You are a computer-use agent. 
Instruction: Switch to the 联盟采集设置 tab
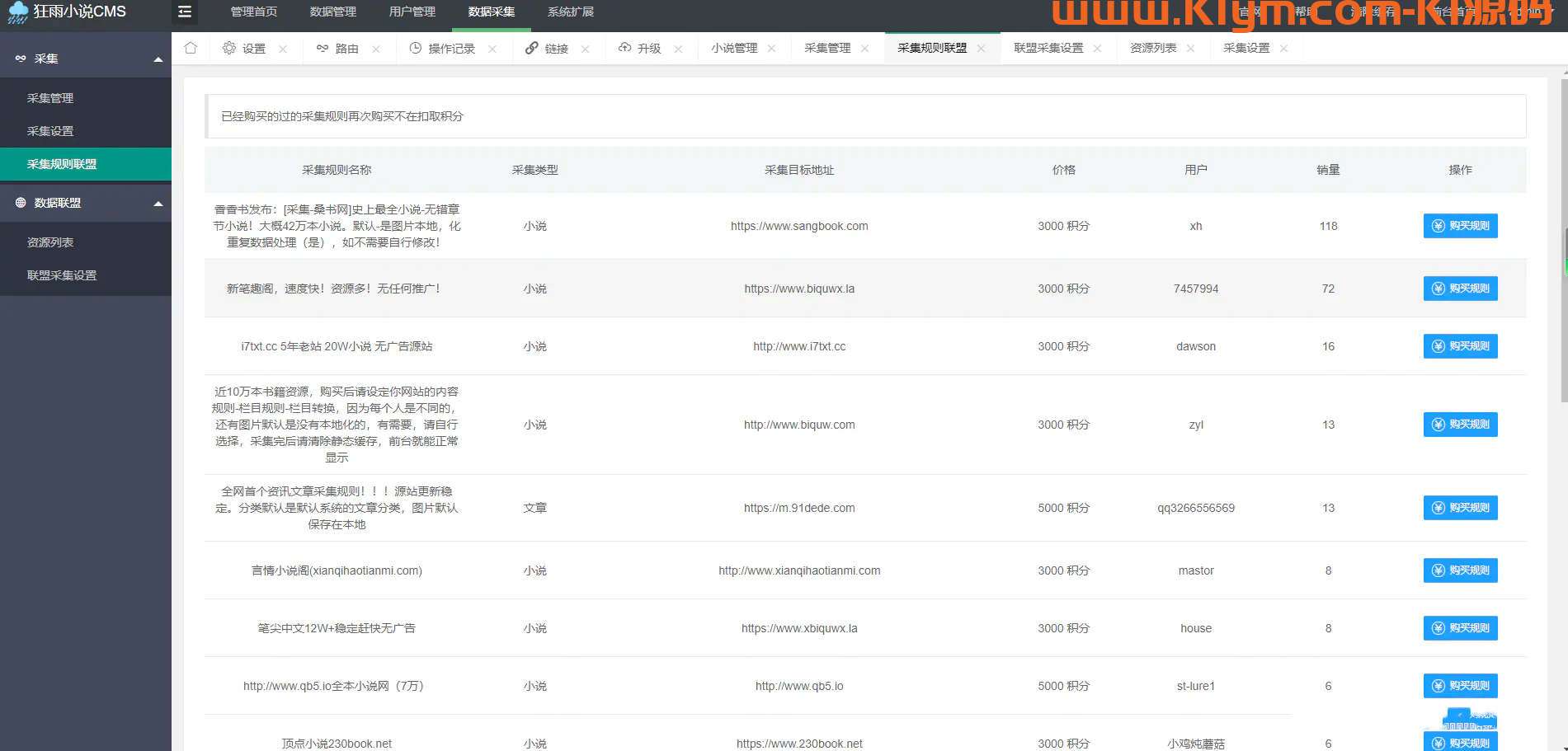(1048, 48)
